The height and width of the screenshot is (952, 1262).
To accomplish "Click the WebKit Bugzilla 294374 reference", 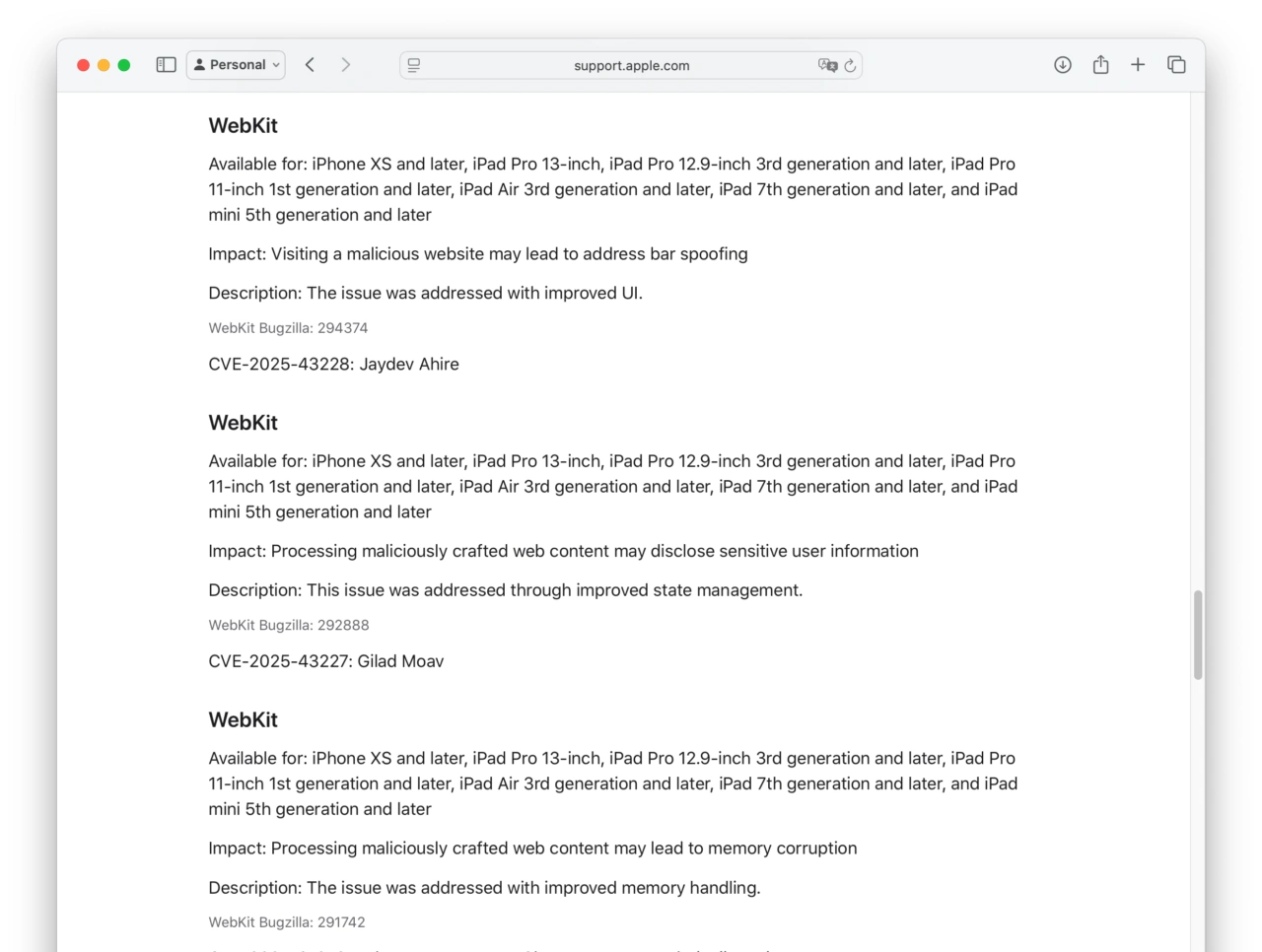I will tap(288, 327).
